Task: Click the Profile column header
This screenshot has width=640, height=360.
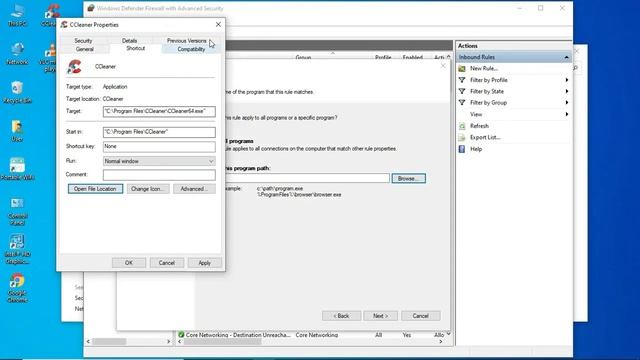Action: tap(383, 58)
